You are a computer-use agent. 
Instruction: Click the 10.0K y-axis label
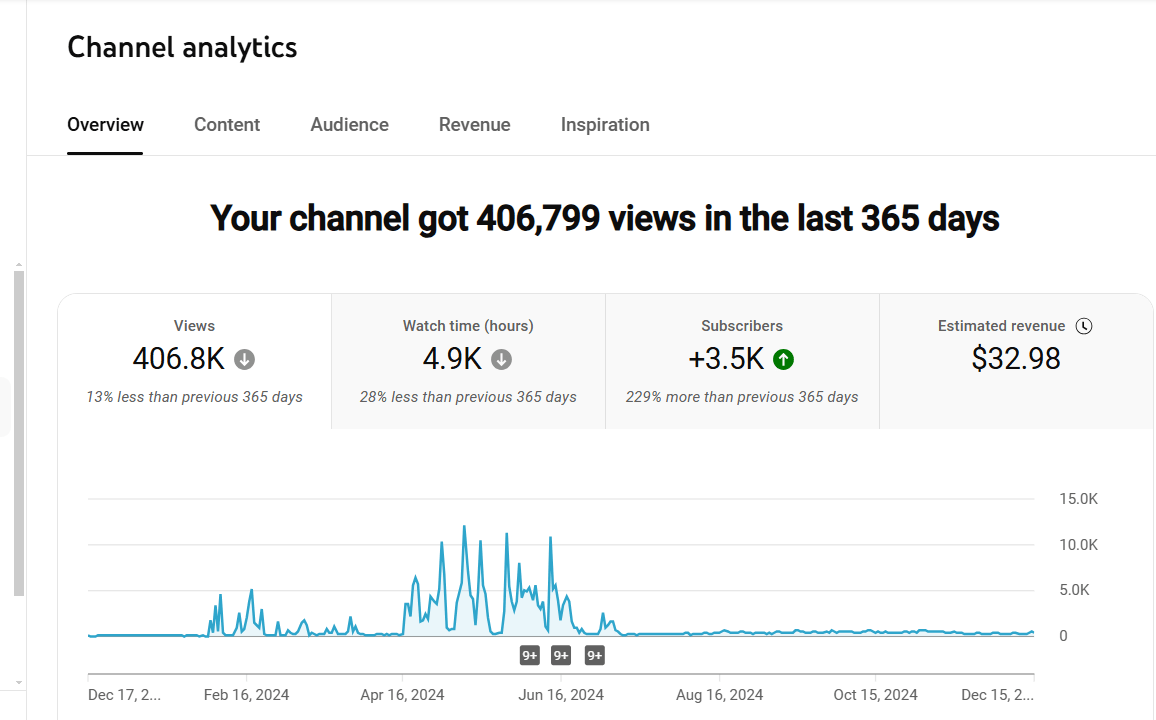click(x=1079, y=545)
